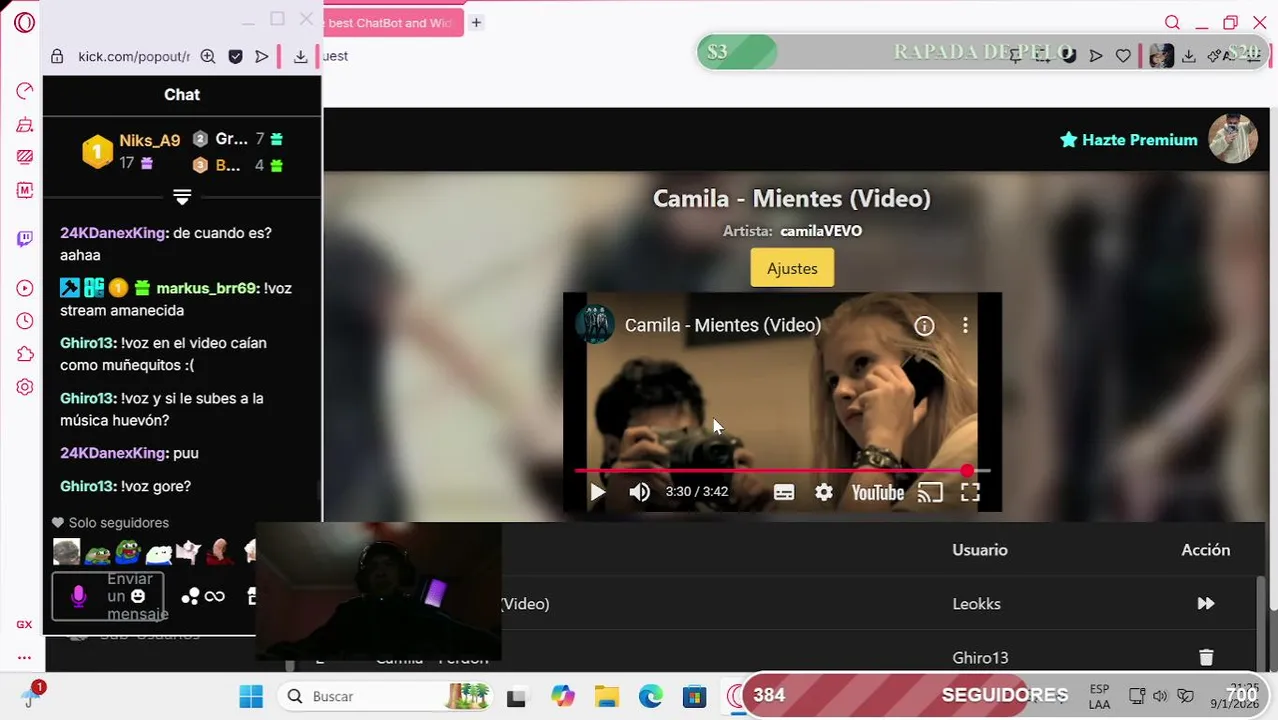Open YouTube player settings gear
Viewport: 1278px width, 720px height.
click(824, 492)
